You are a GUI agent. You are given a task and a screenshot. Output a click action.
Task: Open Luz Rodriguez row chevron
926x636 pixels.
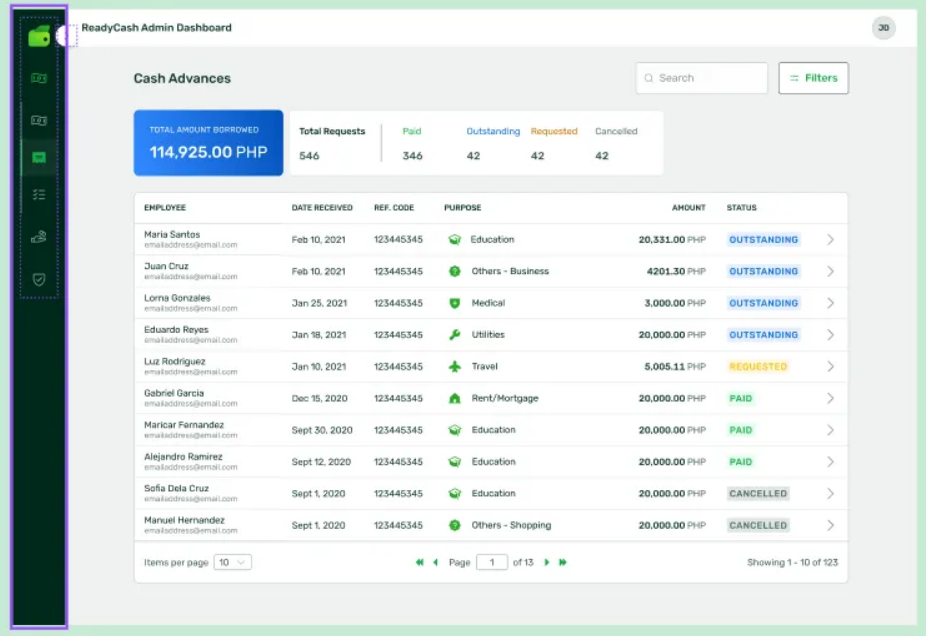(x=830, y=367)
